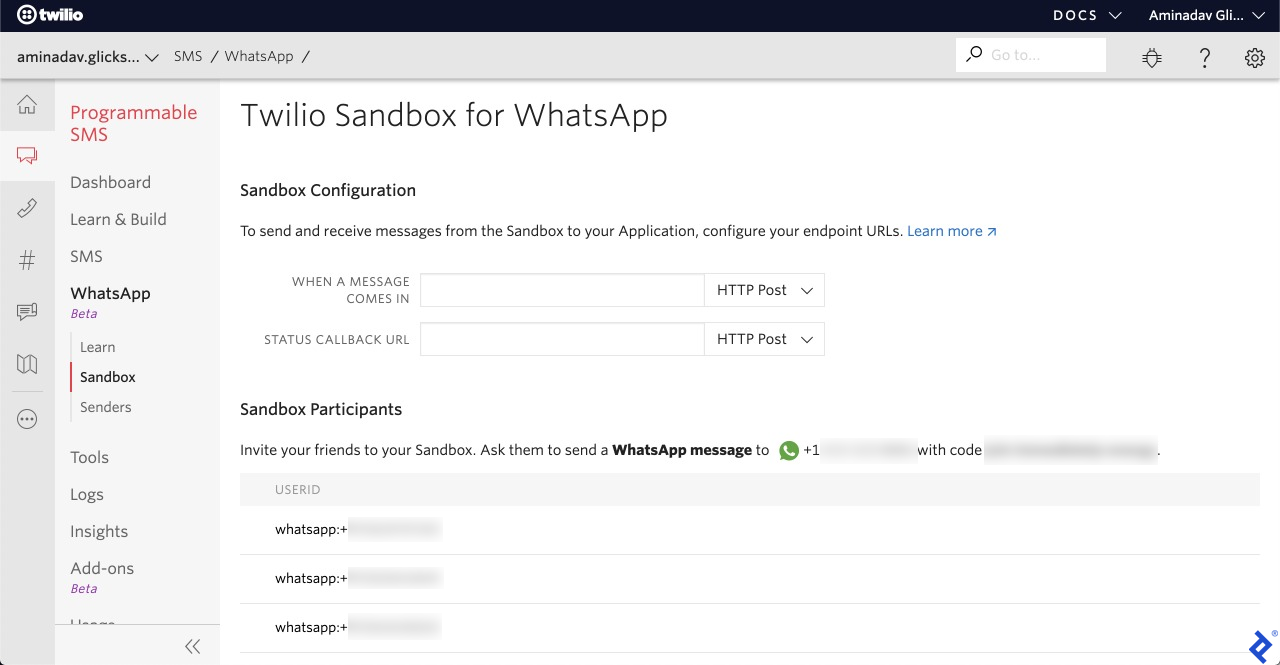The height and width of the screenshot is (665, 1280).
Task: Click the Twilio logo
Action: point(50,15)
